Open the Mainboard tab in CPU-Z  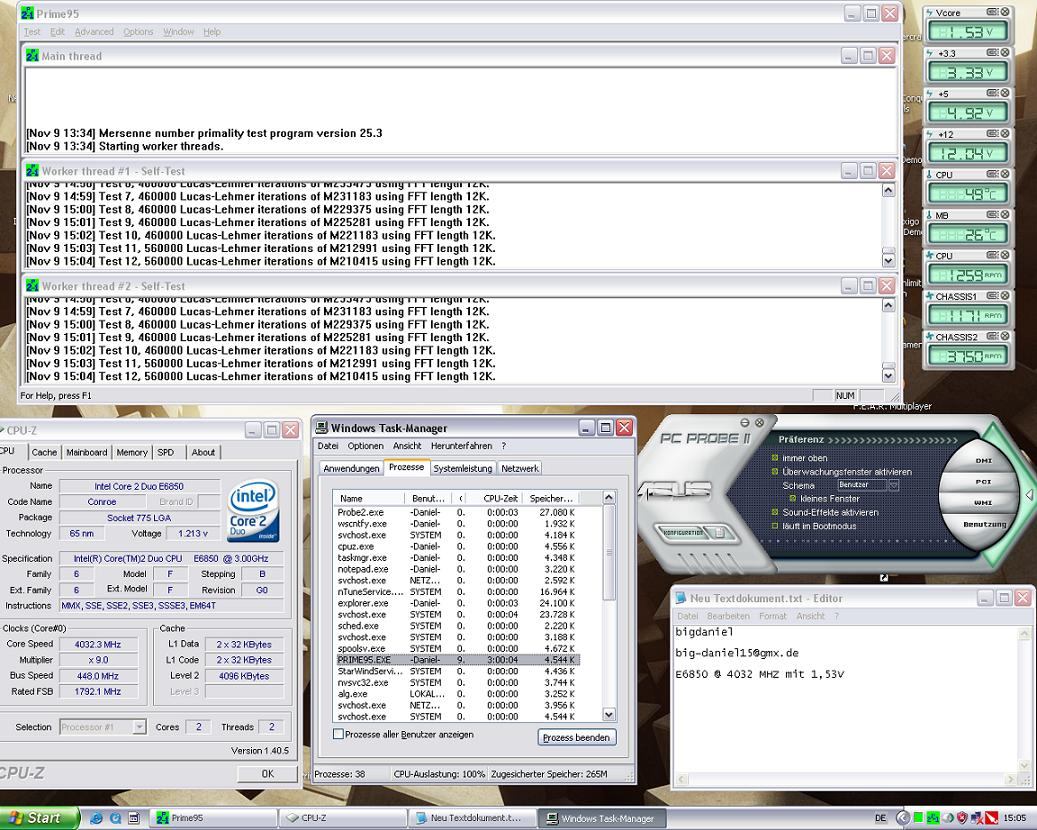(x=87, y=452)
